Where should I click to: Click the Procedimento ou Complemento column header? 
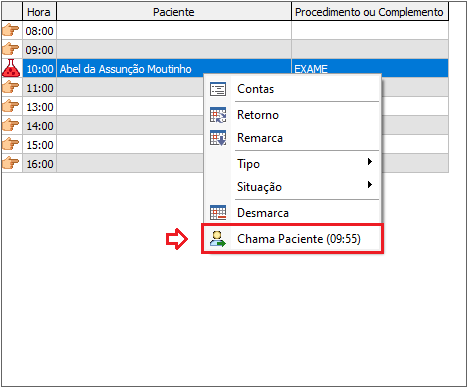(x=369, y=12)
